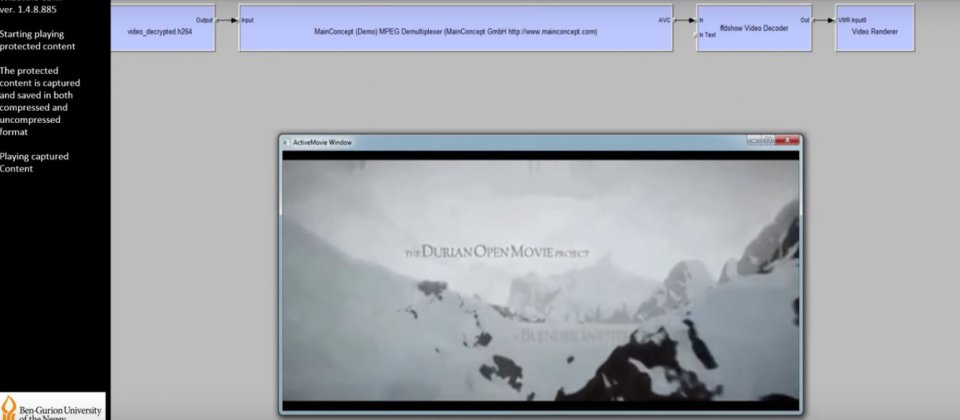Viewport: 960px width, 420px height.
Task: Select the video_decrypted.h264 source filter
Action: click(x=162, y=28)
